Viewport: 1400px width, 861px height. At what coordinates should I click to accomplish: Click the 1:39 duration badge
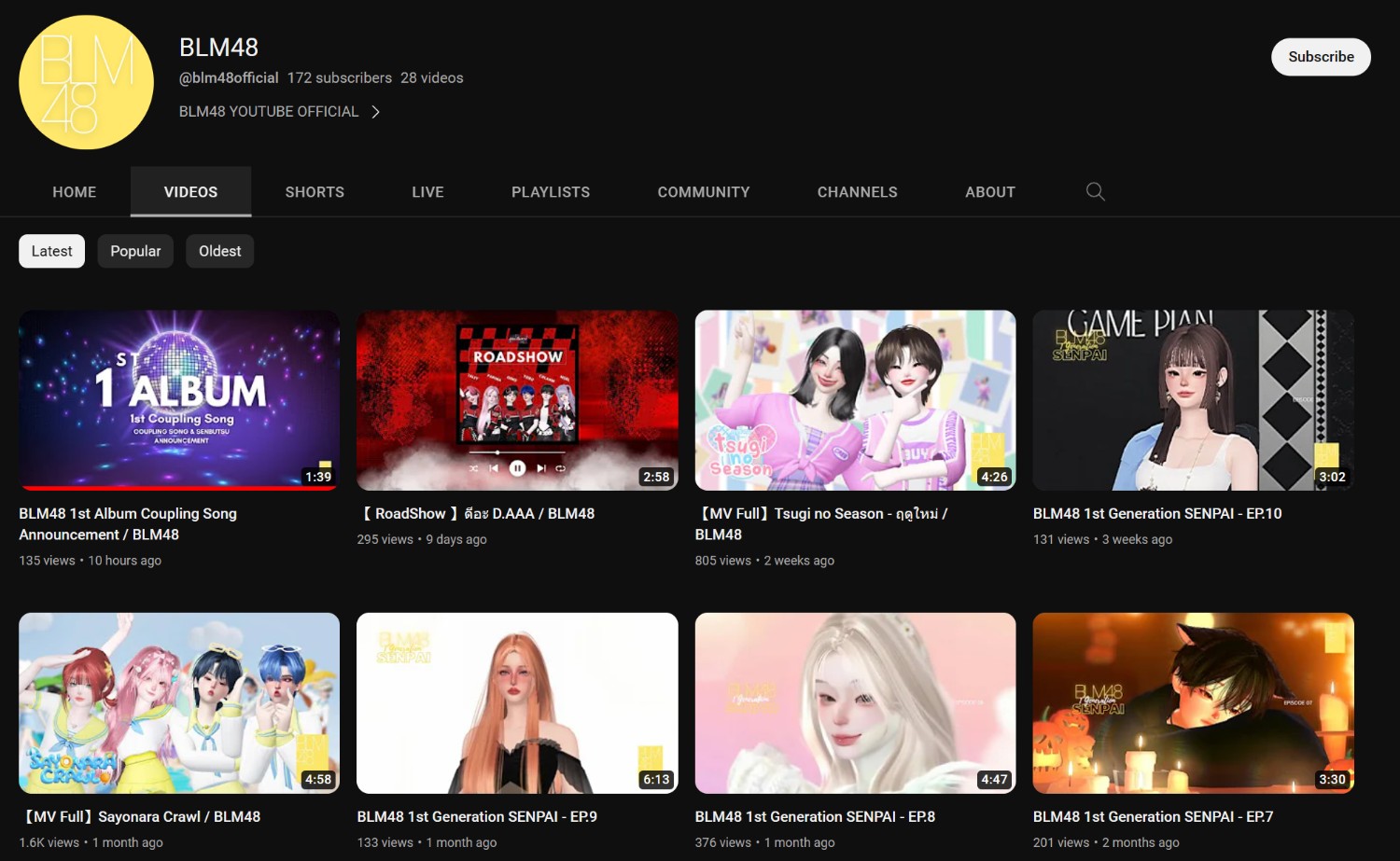pyautogui.click(x=318, y=477)
